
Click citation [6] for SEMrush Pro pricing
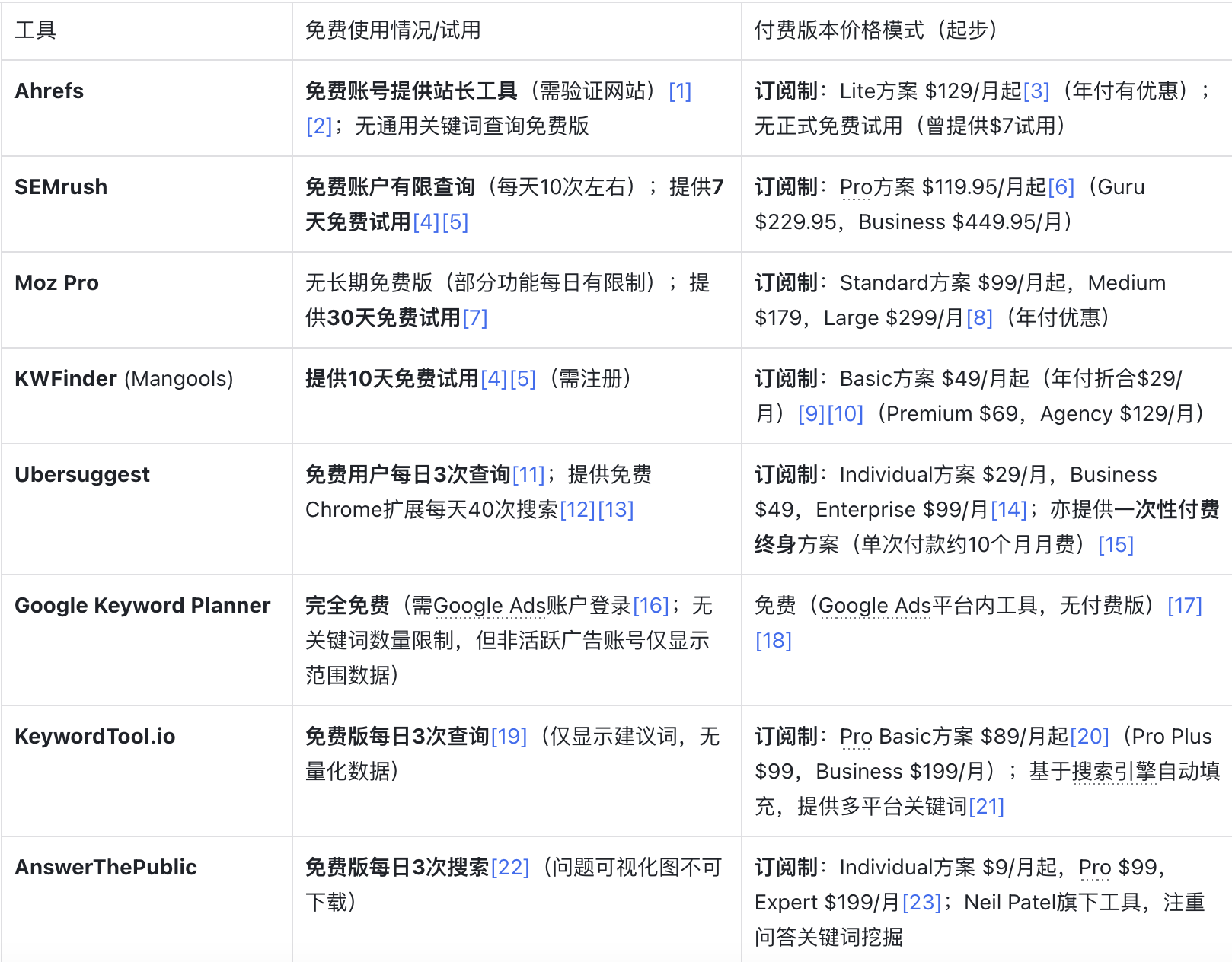click(1061, 186)
